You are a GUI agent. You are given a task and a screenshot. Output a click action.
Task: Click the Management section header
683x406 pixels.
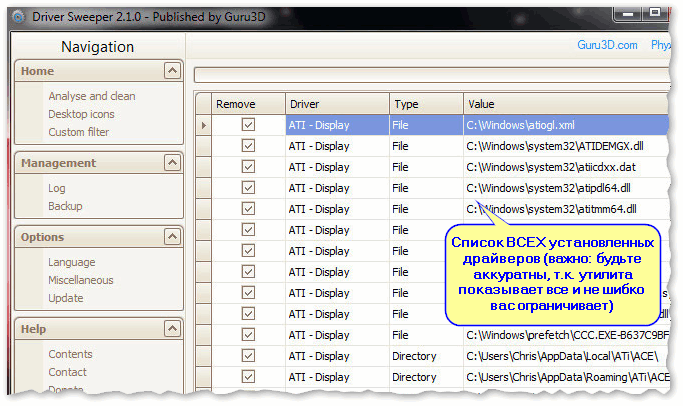coord(98,162)
